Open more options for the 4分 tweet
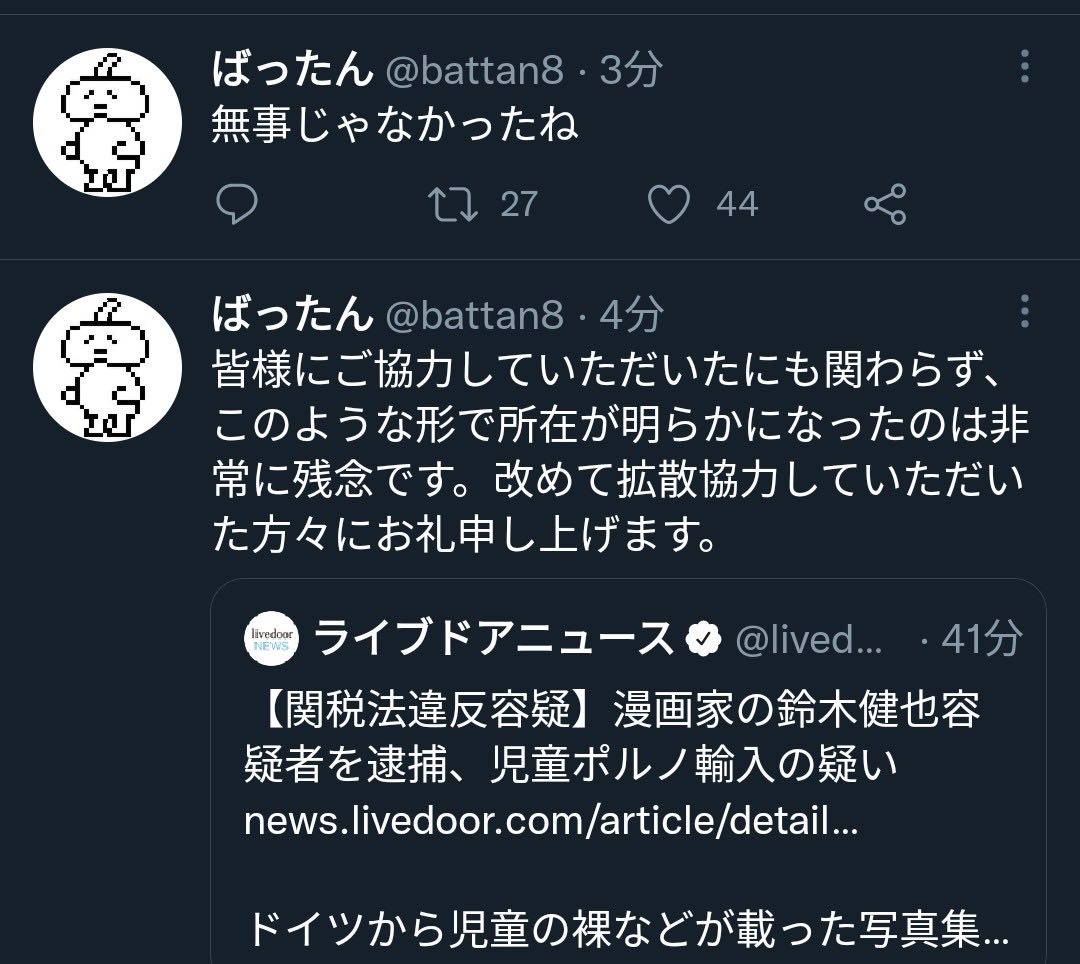1080x964 pixels. [1025, 311]
